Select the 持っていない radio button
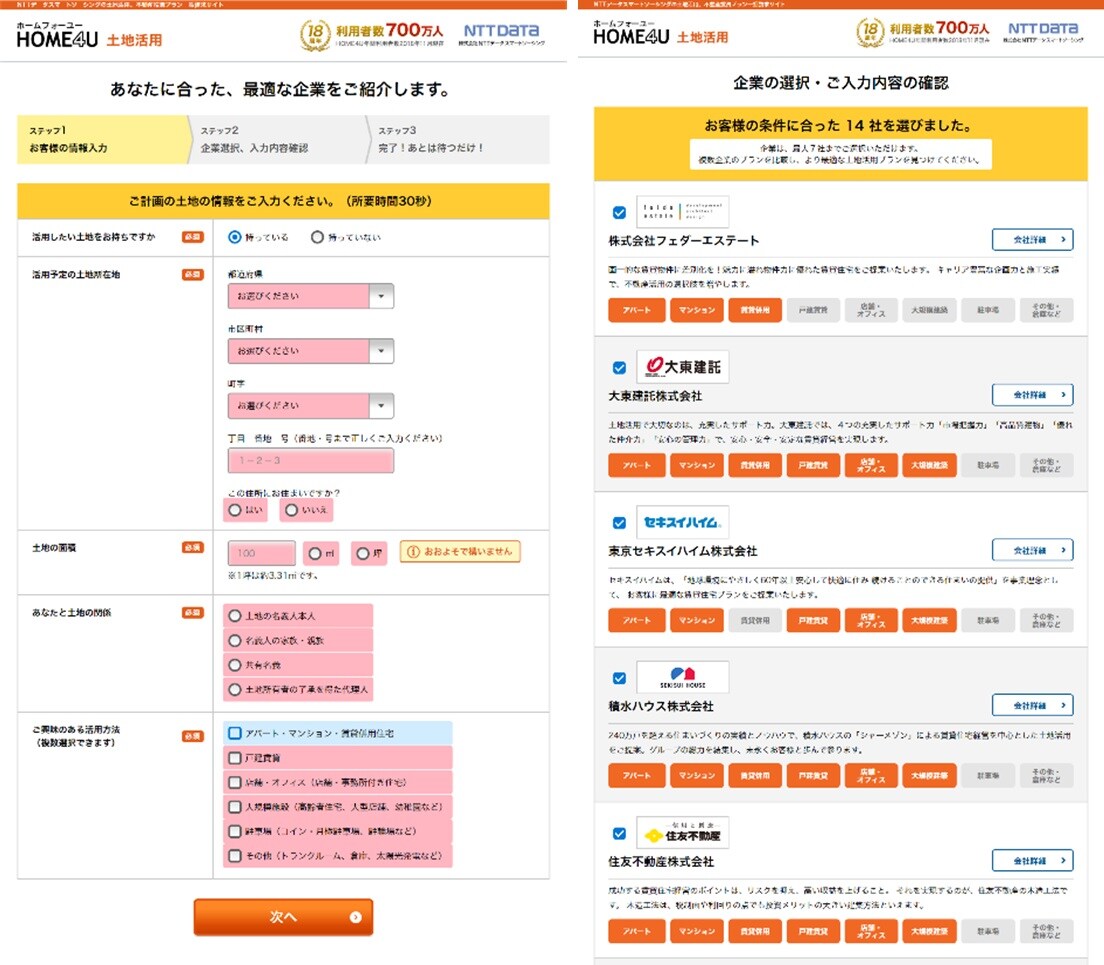 point(318,238)
